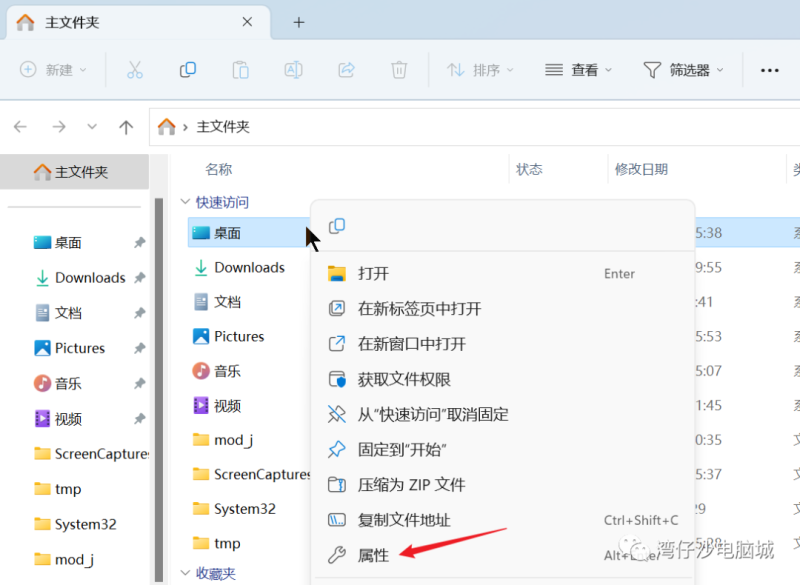Image resolution: width=800 pixels, height=585 pixels.
Task: Expand the 新建 new-item dropdown
Action: [x=52, y=70]
